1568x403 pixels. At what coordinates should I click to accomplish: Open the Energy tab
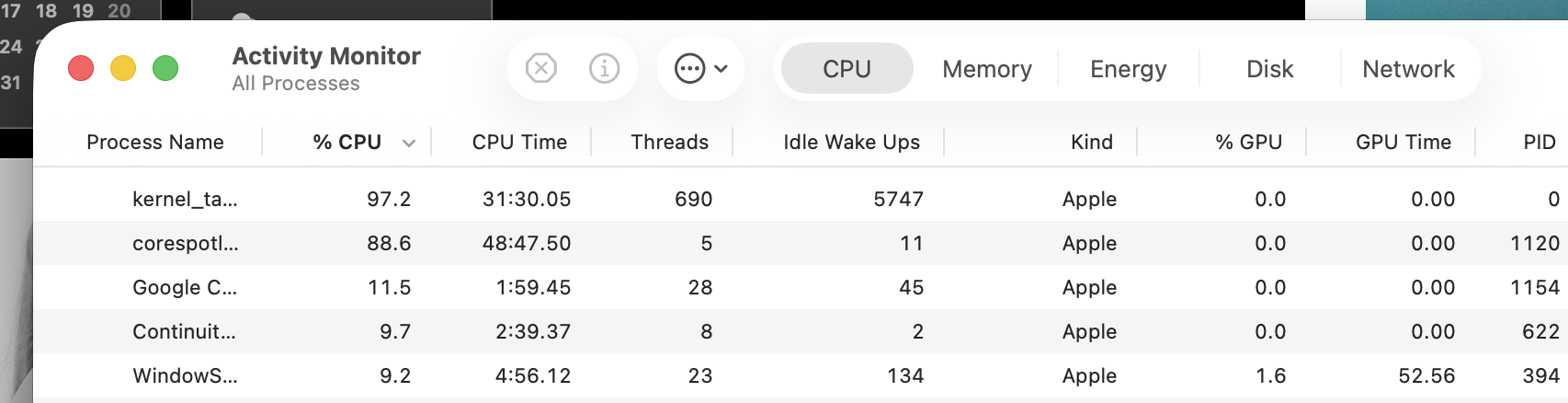[x=1128, y=69]
